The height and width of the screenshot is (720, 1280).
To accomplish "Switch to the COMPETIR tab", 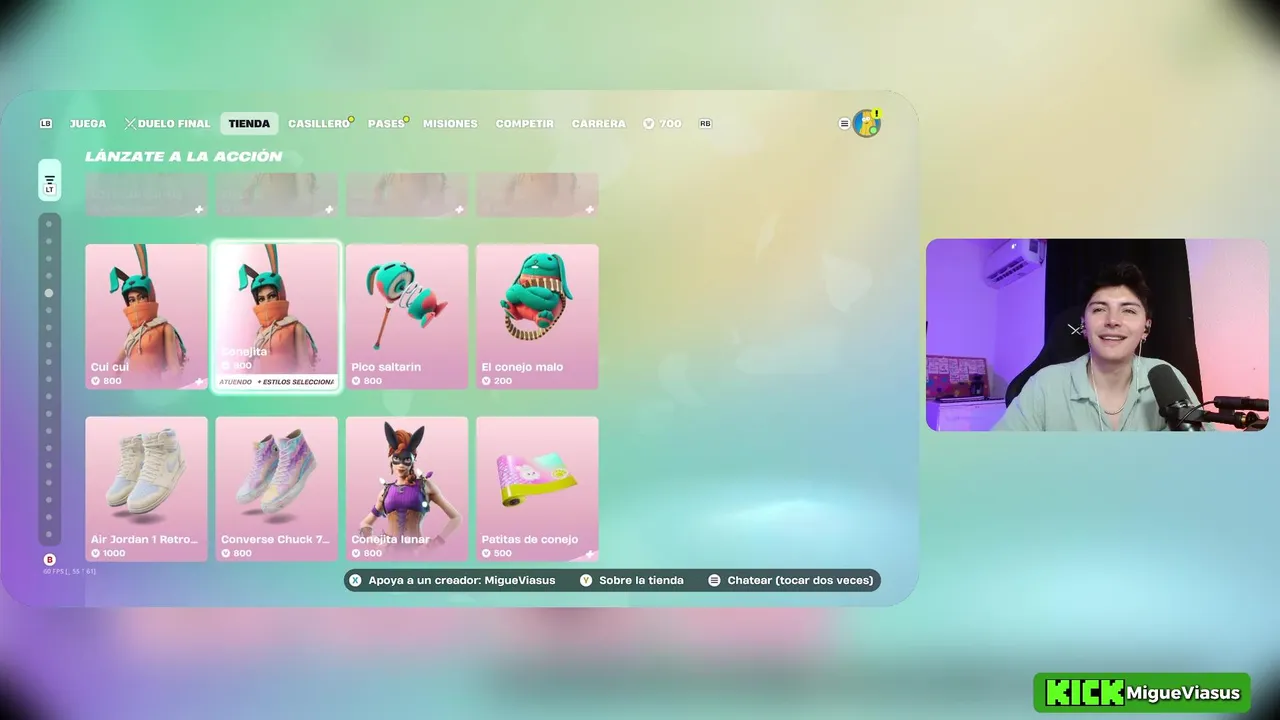I will point(525,124).
